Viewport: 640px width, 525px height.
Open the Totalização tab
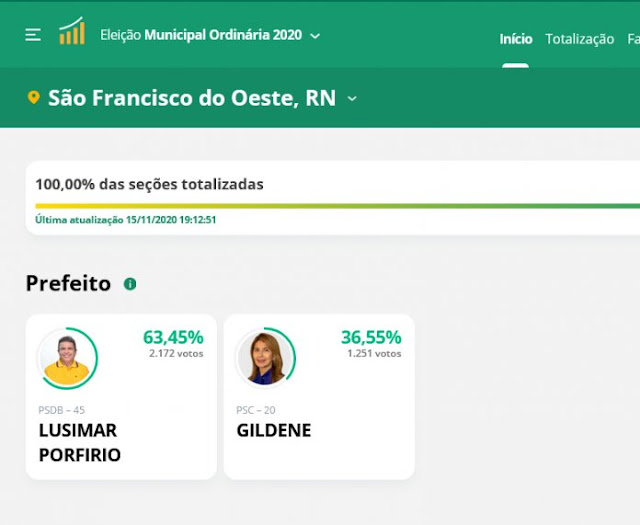tap(580, 39)
